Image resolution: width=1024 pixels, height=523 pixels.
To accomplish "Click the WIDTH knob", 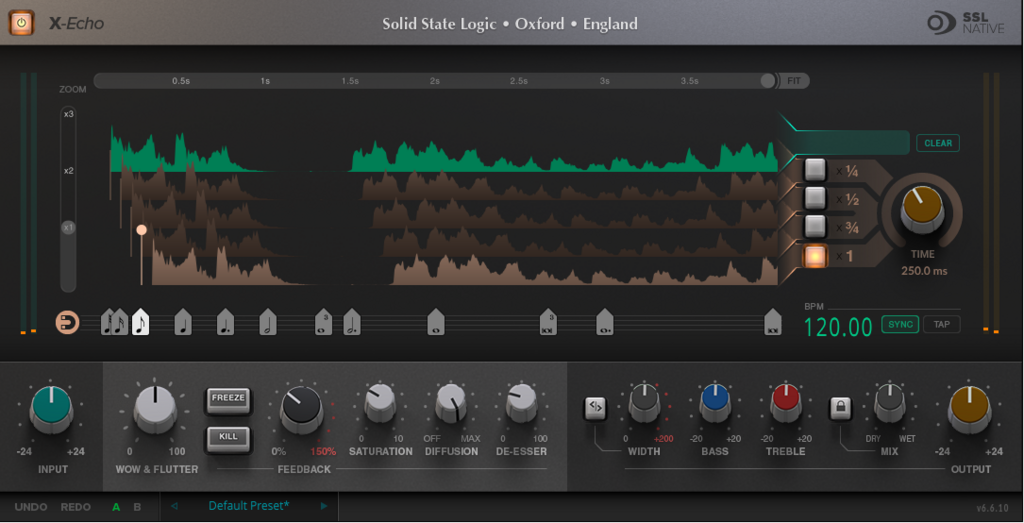I will pos(645,402).
